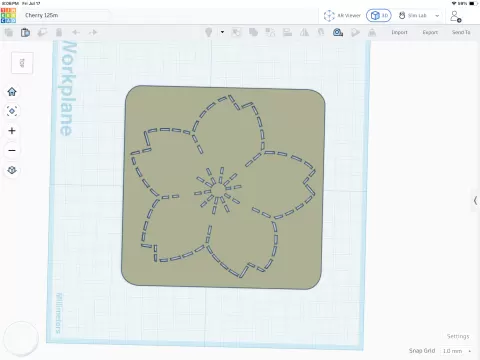This screenshot has width=480, height=360.
Task: Open the Sim Lab workspace
Action: tap(413, 15)
